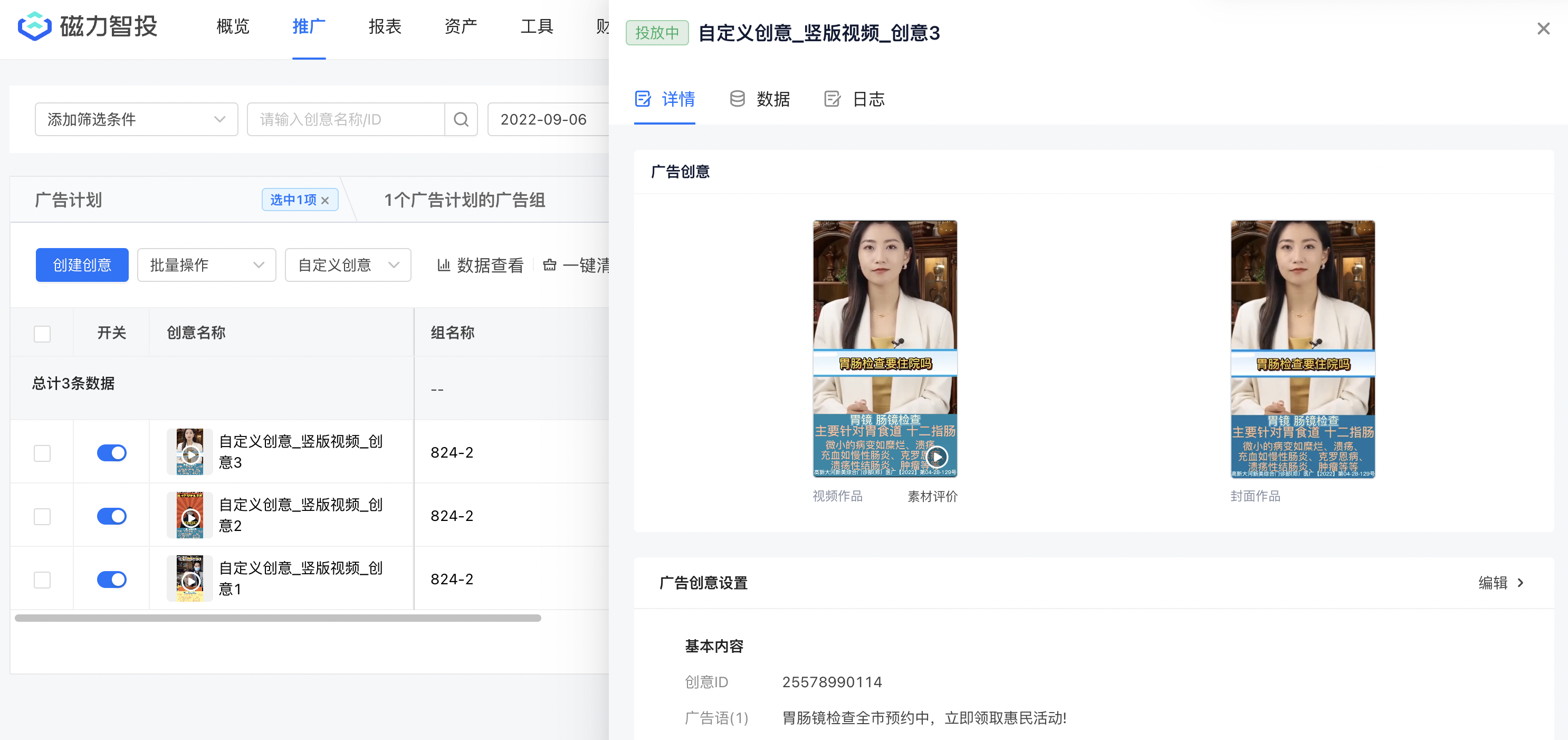Click the 视频作品 label
The image size is (1568, 740).
pyautogui.click(x=838, y=496)
